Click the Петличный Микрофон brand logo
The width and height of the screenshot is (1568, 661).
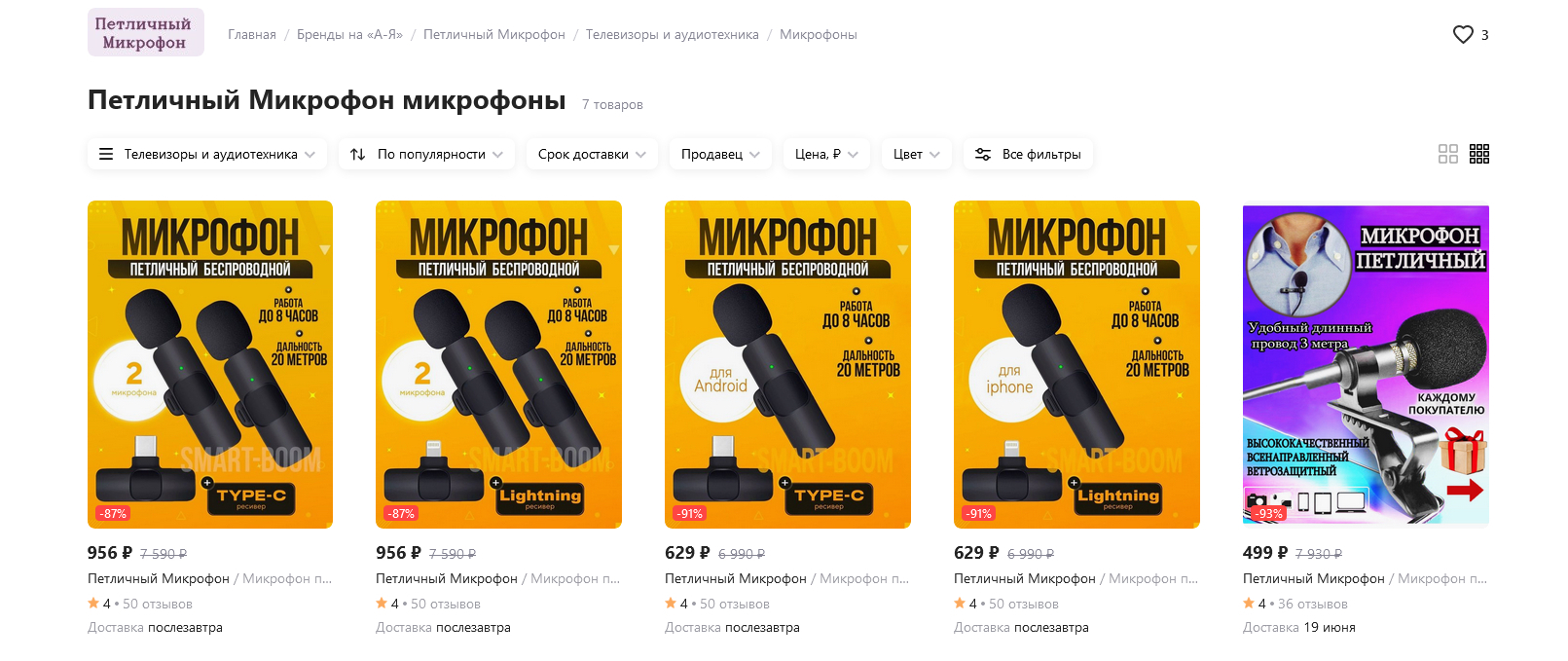[x=146, y=32]
